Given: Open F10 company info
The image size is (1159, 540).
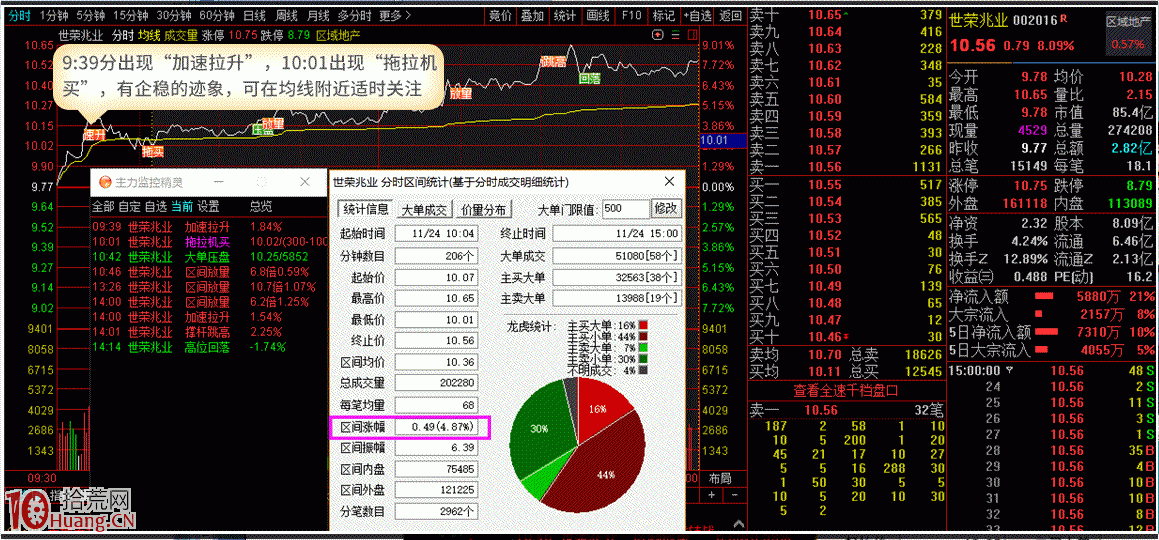Looking at the screenshot, I should point(631,15).
